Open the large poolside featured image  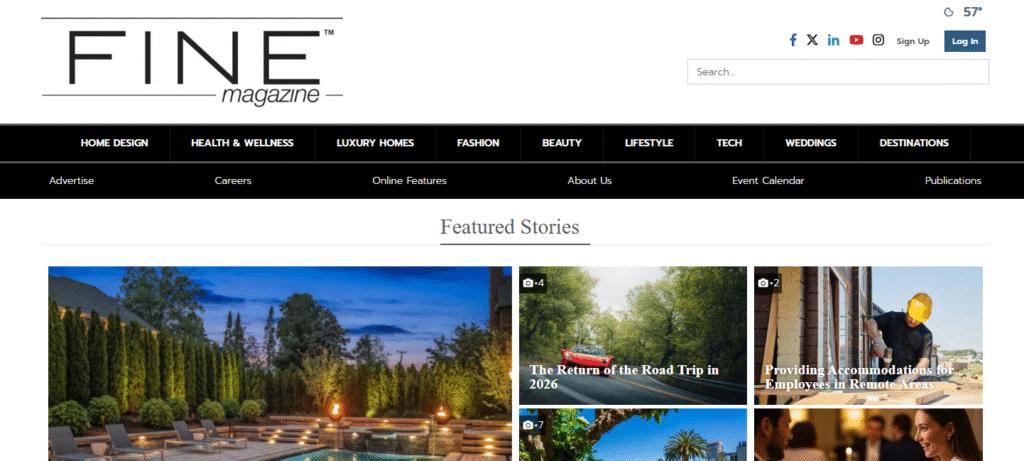click(x=280, y=364)
